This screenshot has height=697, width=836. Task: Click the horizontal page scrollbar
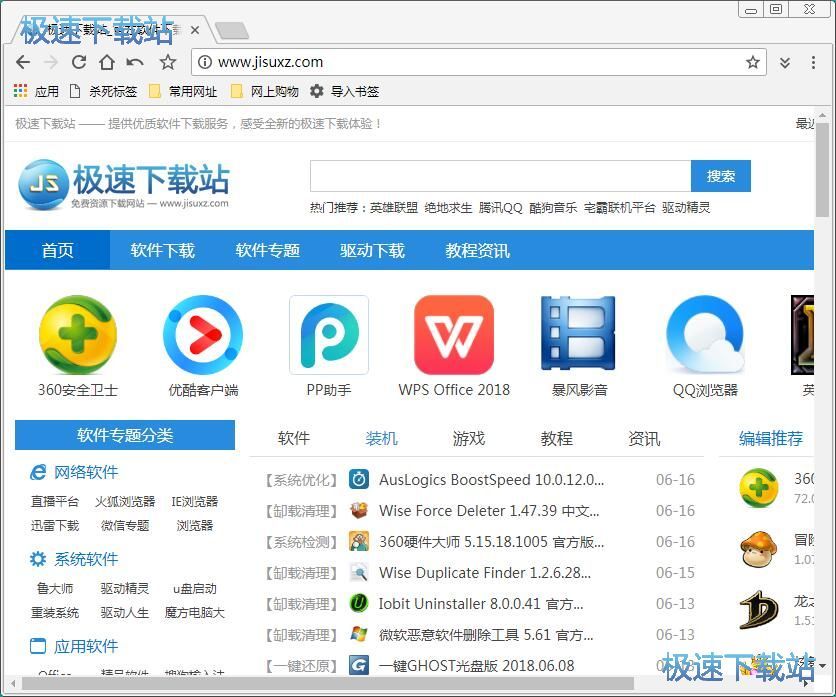(x=328, y=683)
